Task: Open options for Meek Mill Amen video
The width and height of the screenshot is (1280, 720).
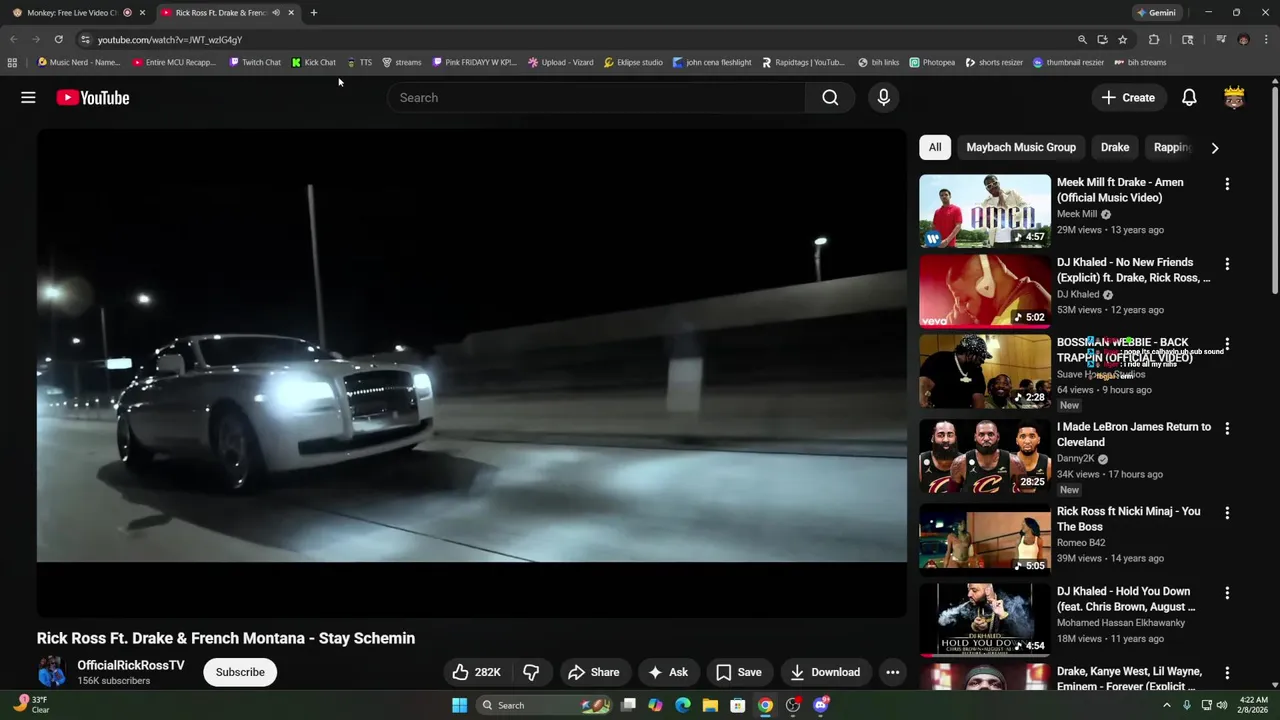Action: pyautogui.click(x=1227, y=184)
